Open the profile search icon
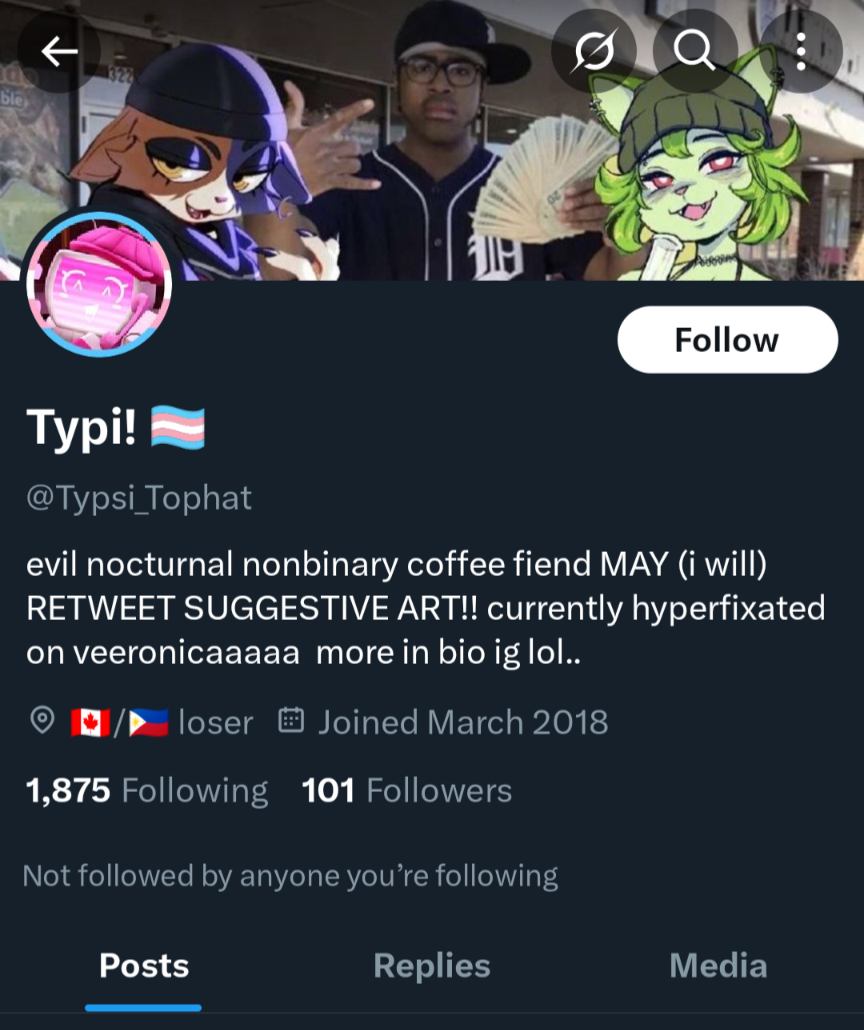Screen dimensions: 864x1030 point(695,52)
